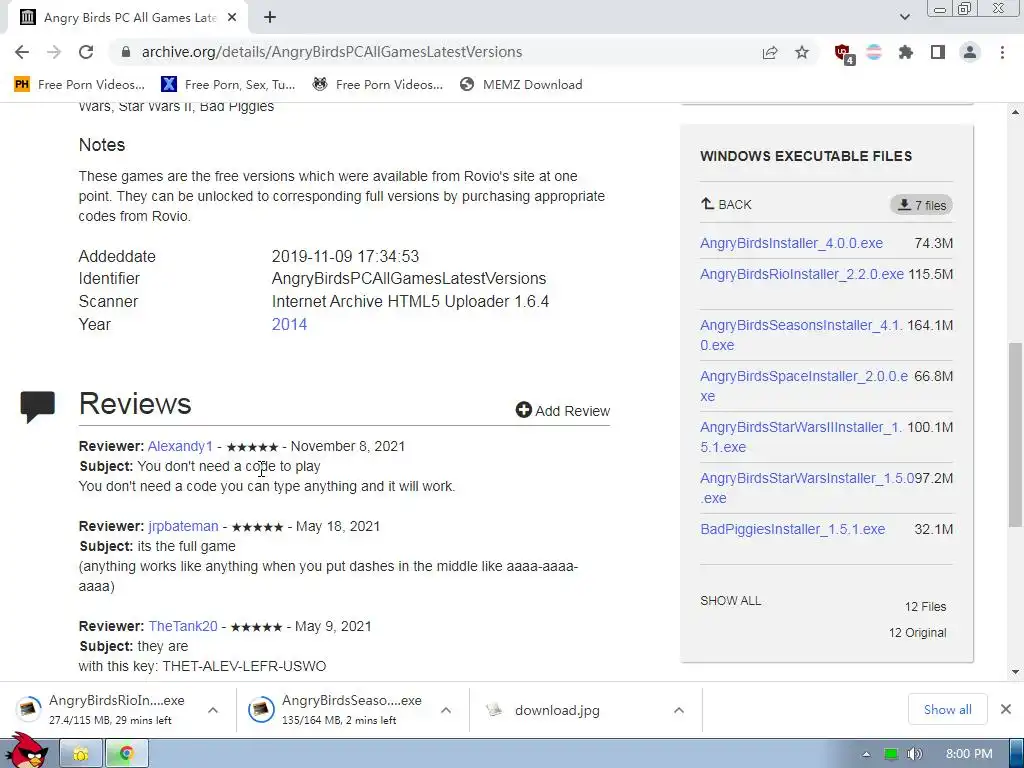Screen dimensions: 1024x768
Task: Click the 2014 year link
Action: coord(289,325)
